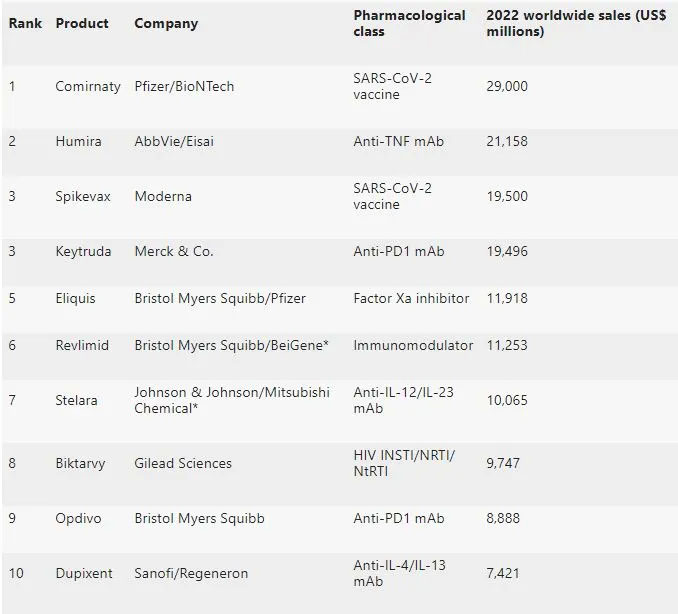Click the Spikevax product cell
The height and width of the screenshot is (614, 678).
[83, 196]
